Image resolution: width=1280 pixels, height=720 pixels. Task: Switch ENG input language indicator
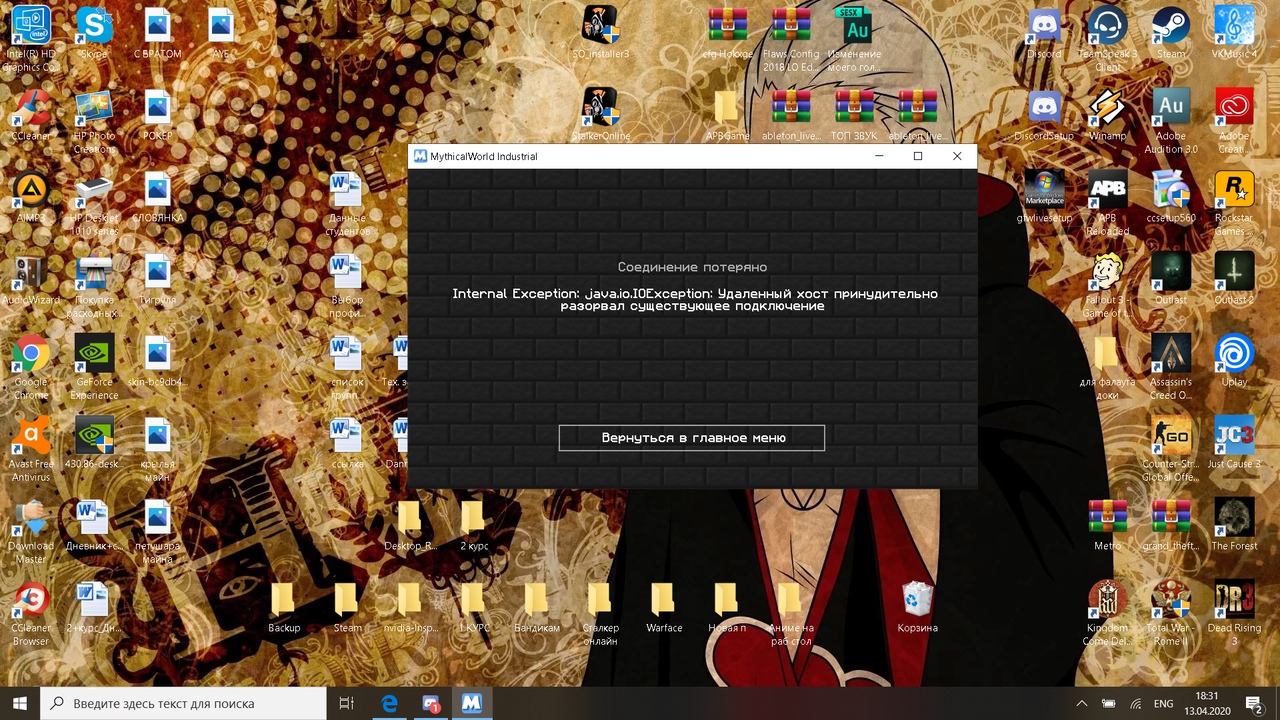[1163, 703]
